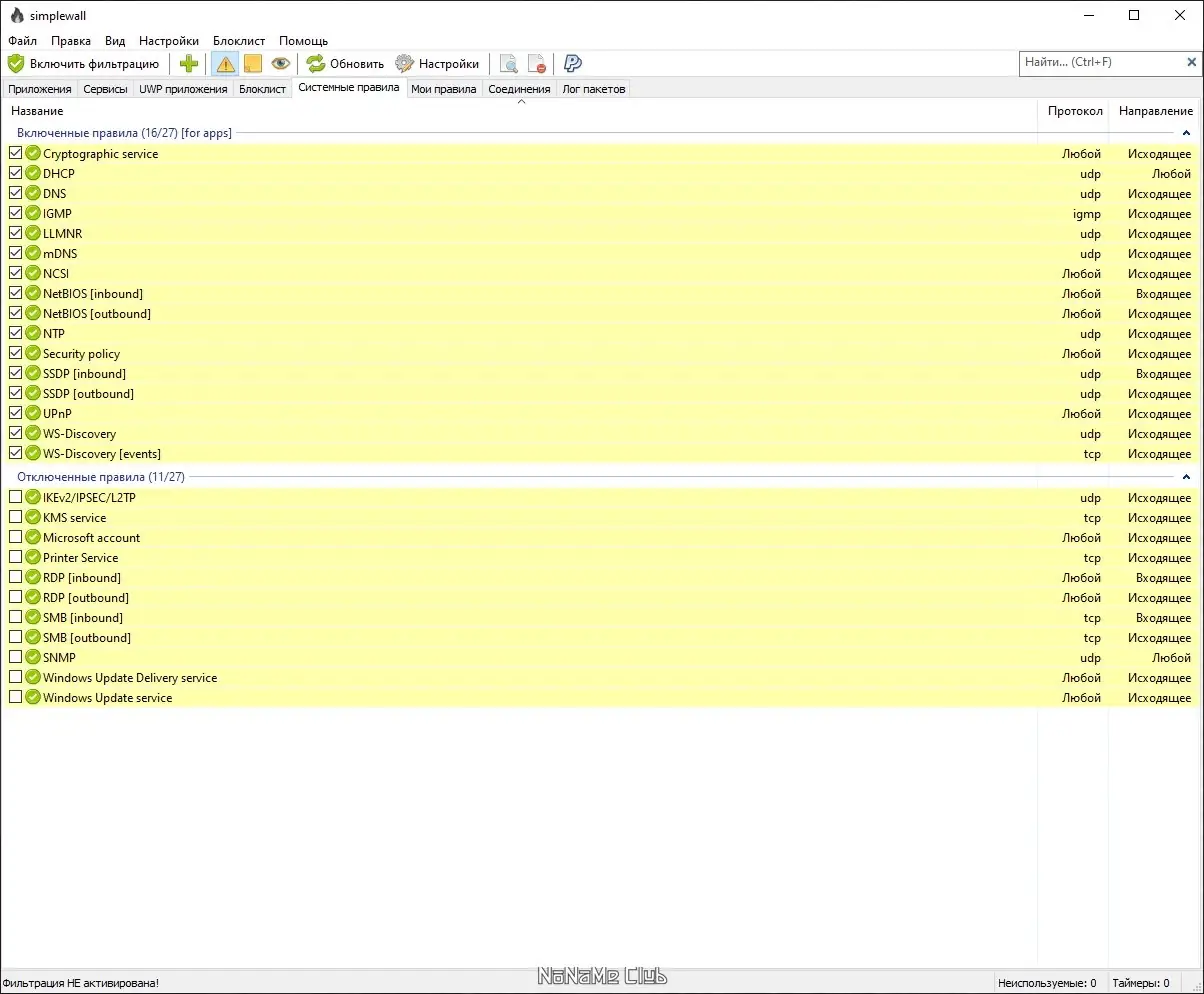Open the Помощь menu
The width and height of the screenshot is (1204, 994).
(x=304, y=41)
